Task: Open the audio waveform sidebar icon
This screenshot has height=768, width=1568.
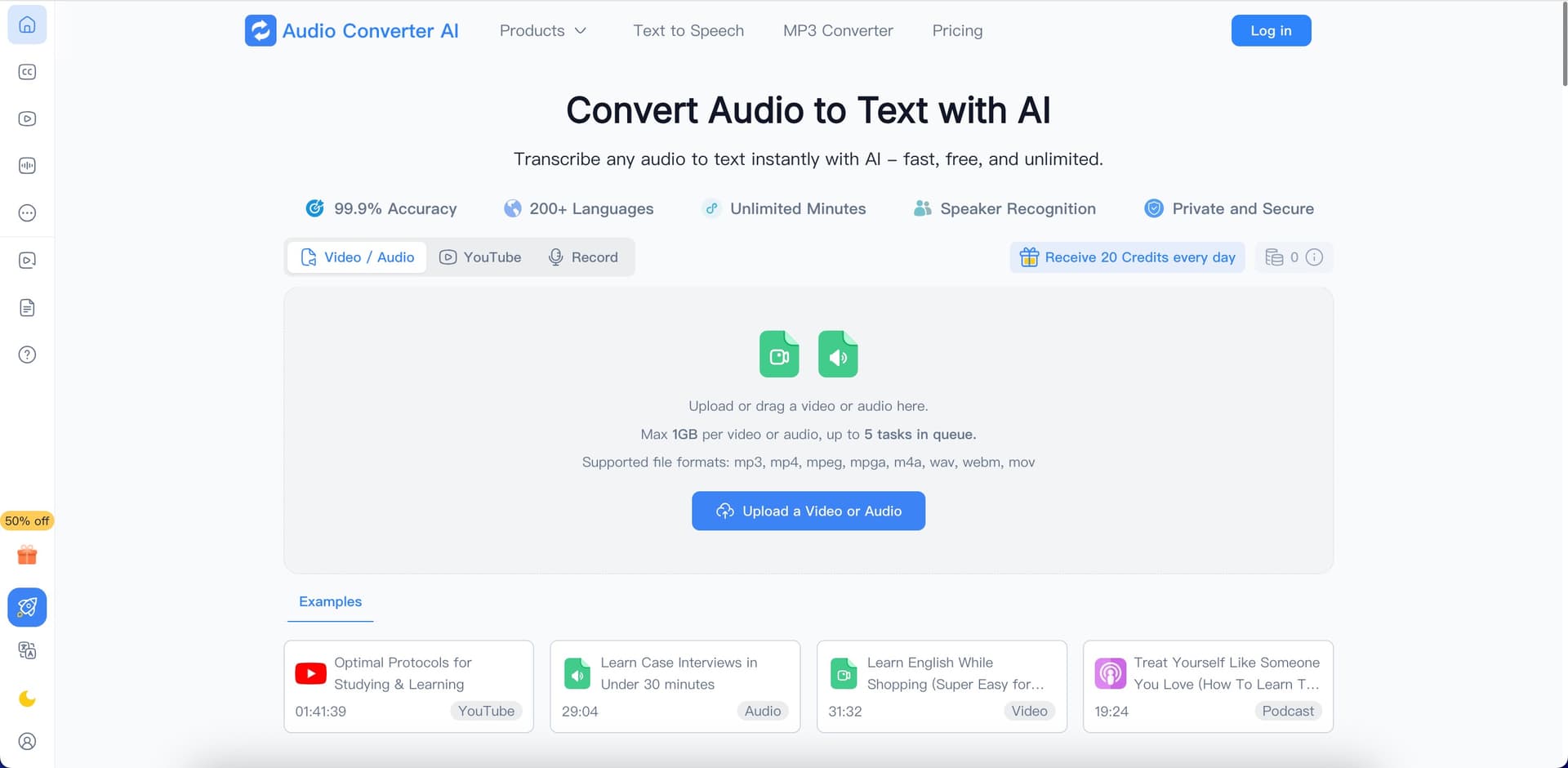Action: (x=27, y=166)
